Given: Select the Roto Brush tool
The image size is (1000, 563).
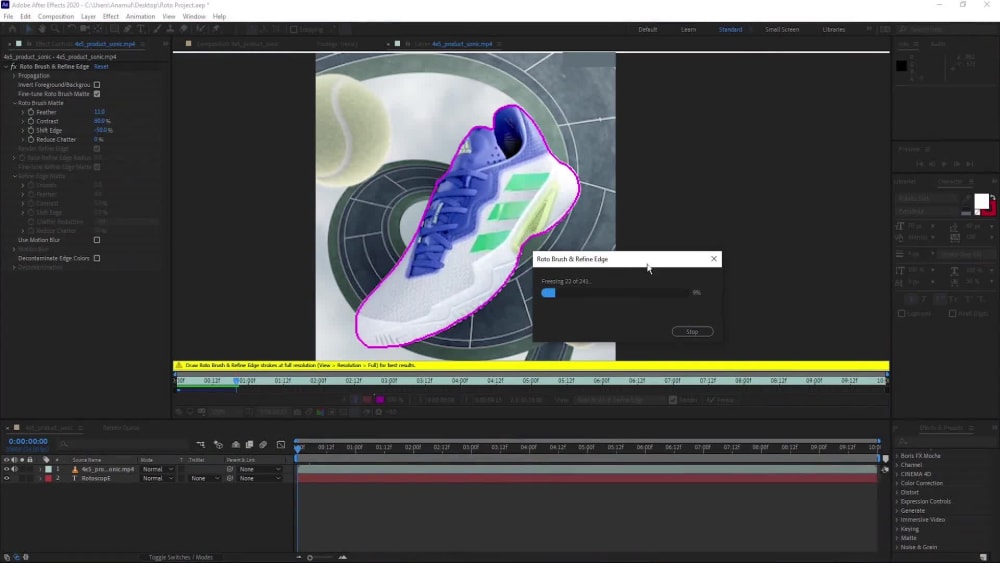Looking at the screenshot, I should tap(200, 29).
